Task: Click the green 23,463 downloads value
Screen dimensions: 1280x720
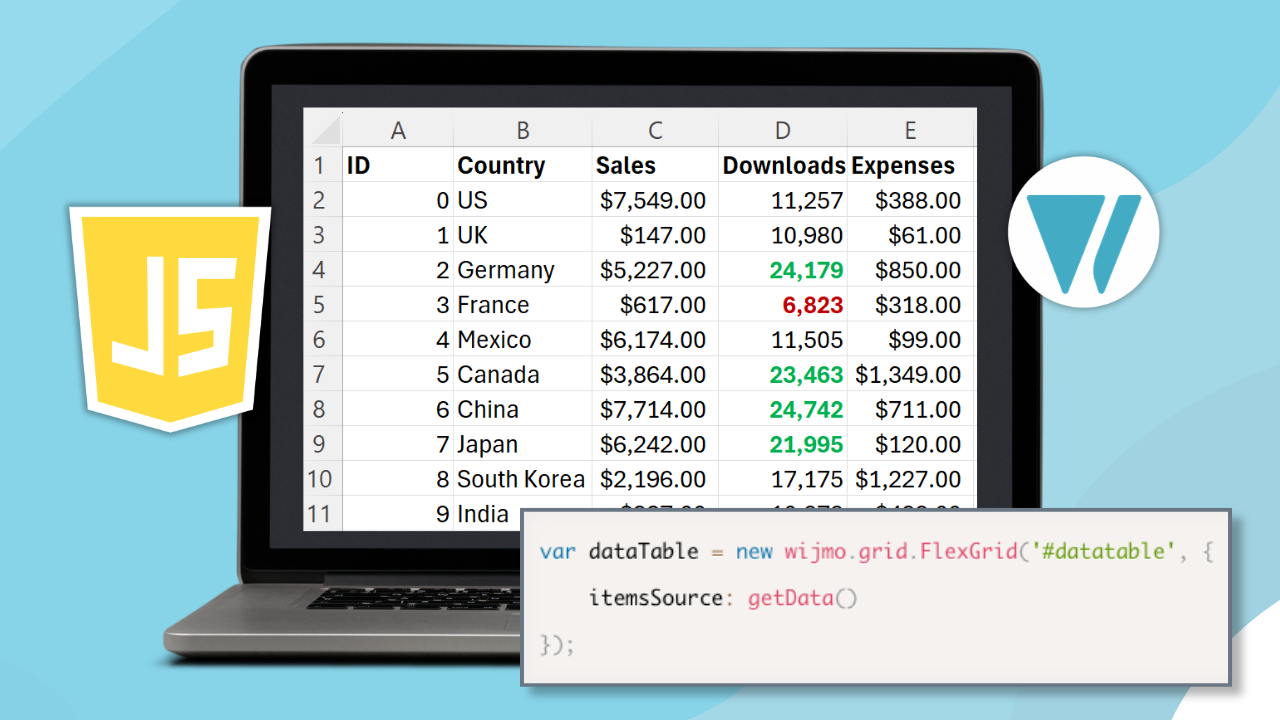Action: pos(806,375)
